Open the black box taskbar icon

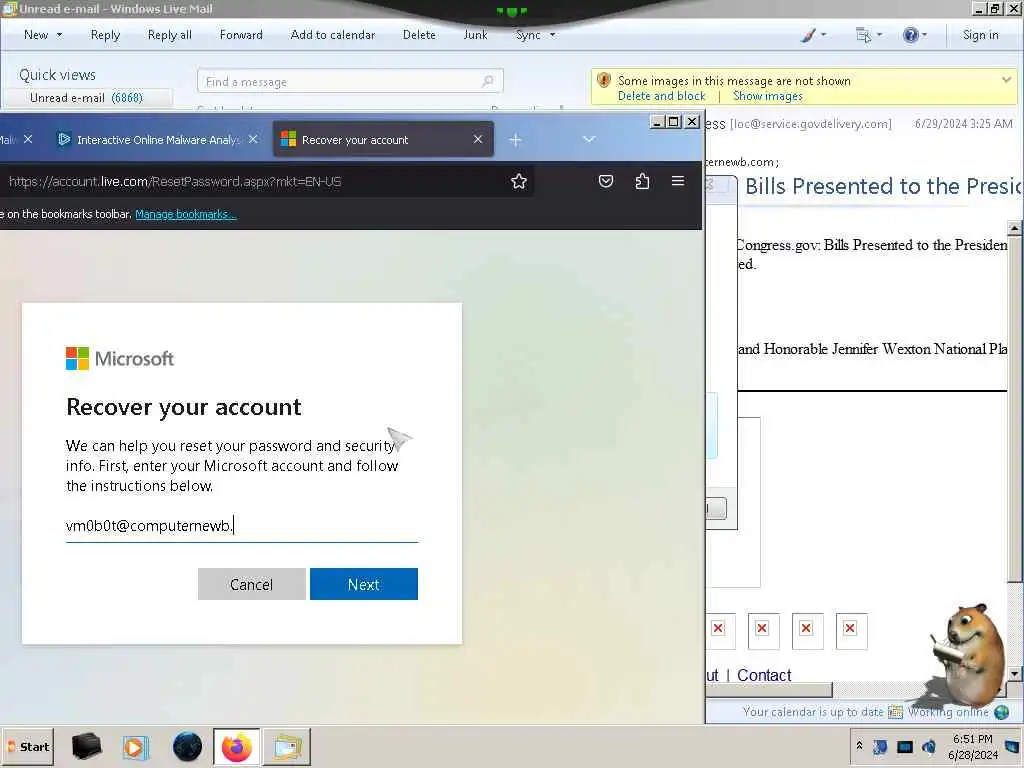(86, 747)
